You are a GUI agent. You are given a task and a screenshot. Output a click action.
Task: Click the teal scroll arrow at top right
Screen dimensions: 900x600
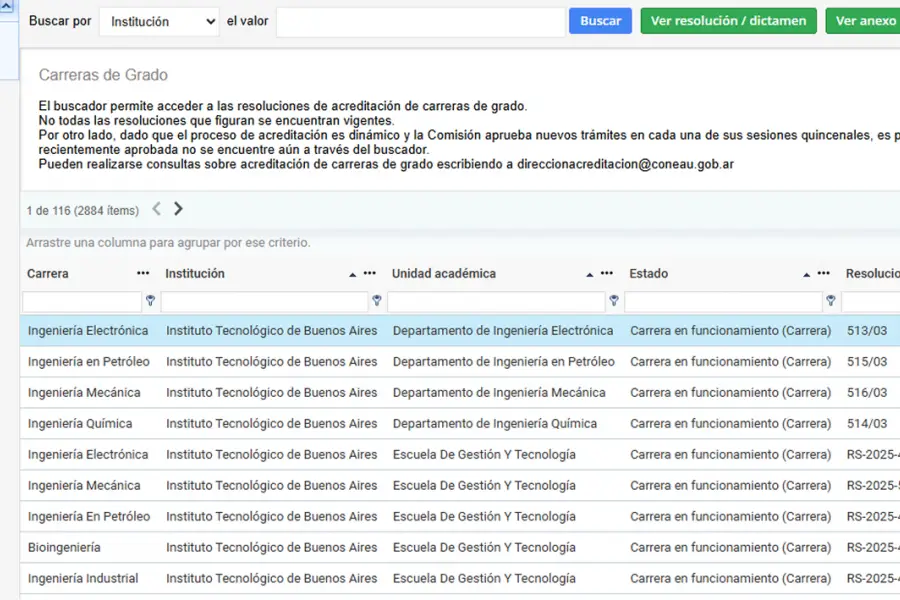[x=893, y=8]
